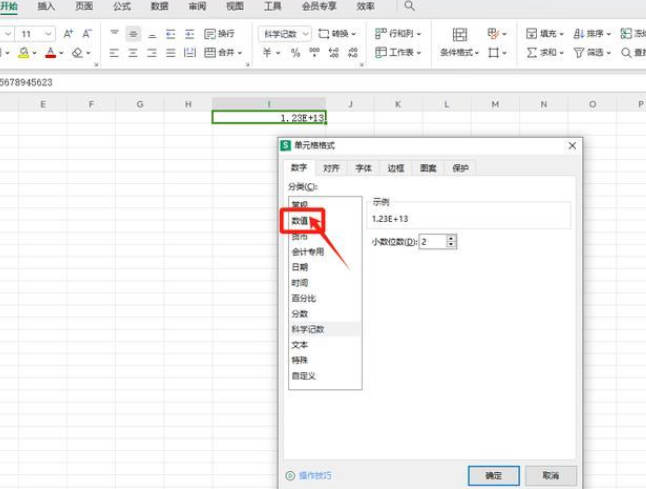Expand the fill color dropdown arrow
Screen dimensions: 646x489
35,53
